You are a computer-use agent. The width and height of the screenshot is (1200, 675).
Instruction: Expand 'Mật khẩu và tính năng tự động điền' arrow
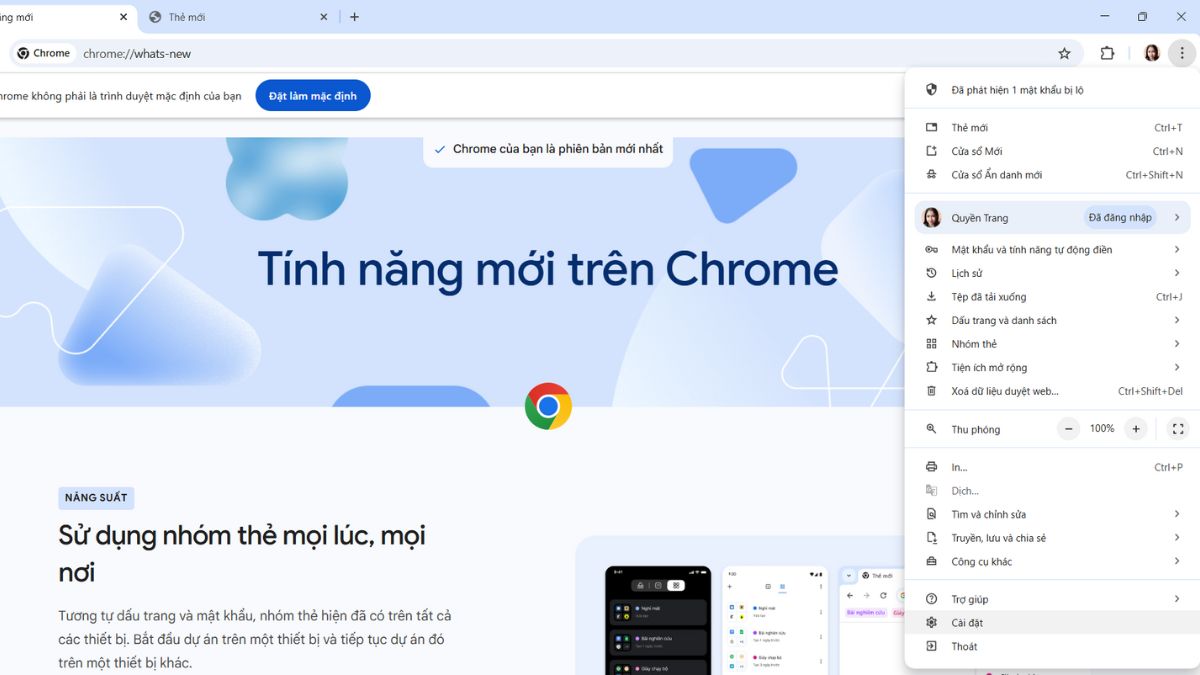click(x=1177, y=250)
